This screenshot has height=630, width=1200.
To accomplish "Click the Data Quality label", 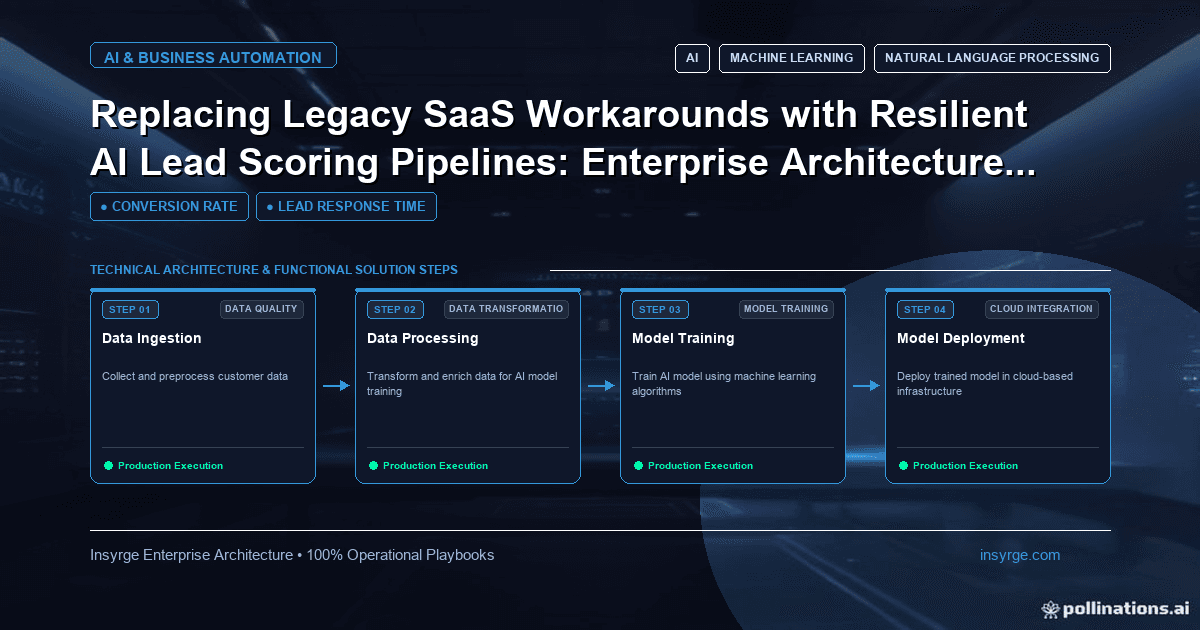I will pos(261,309).
